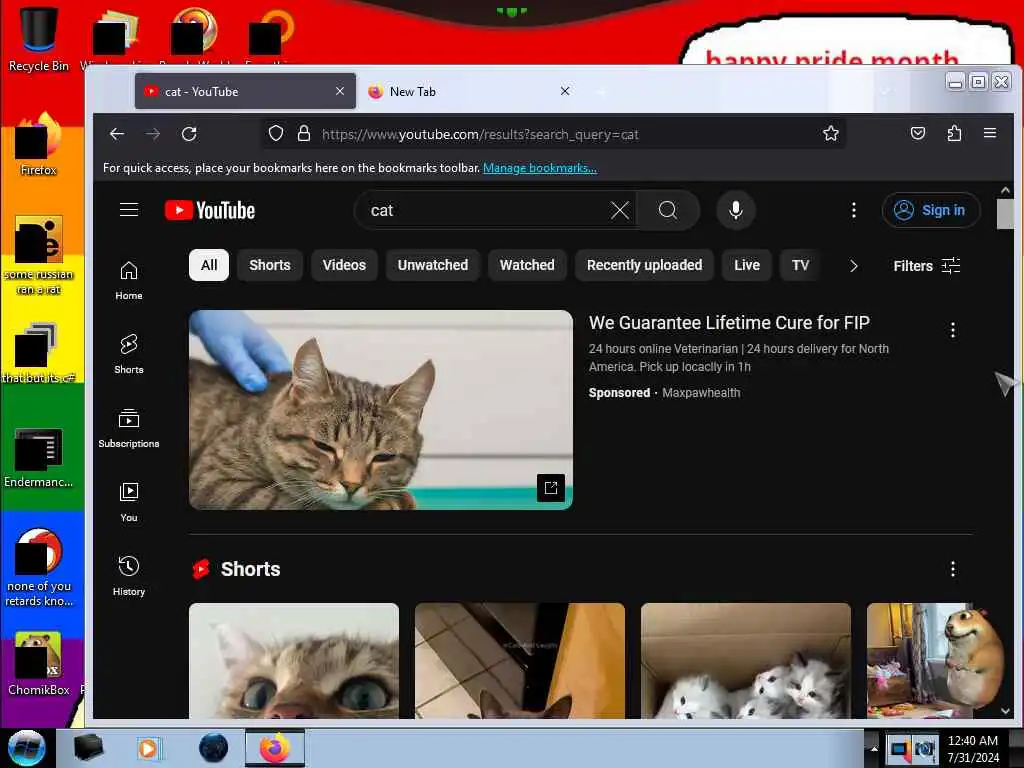Open the We Guarantee Lifetime Cure for FIP title
Image resolution: width=1024 pixels, height=768 pixels.
pyautogui.click(x=729, y=323)
